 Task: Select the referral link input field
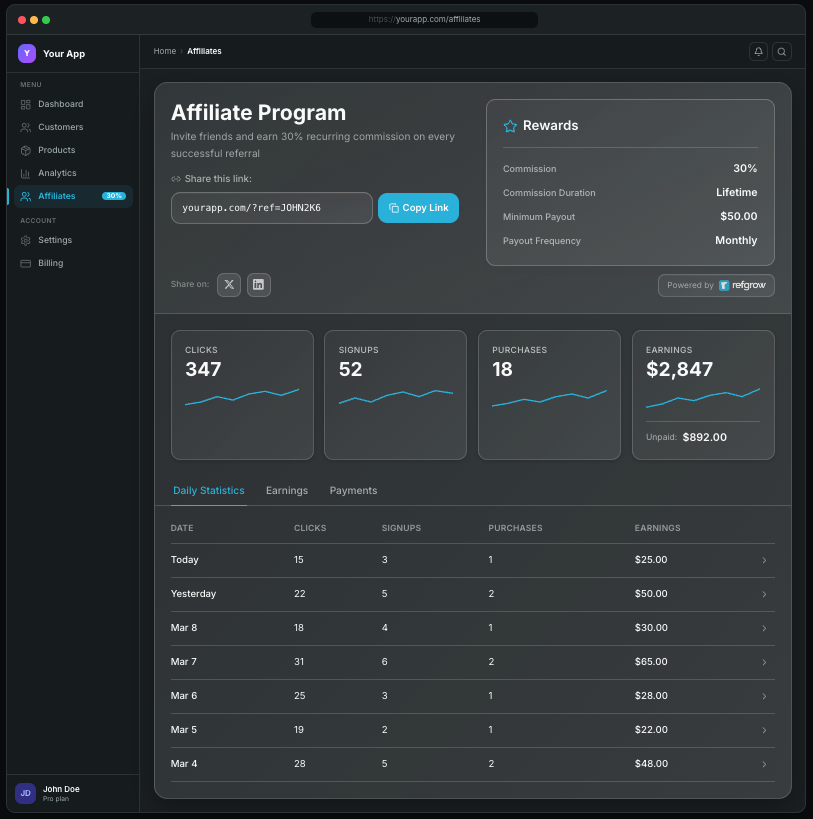tap(271, 208)
